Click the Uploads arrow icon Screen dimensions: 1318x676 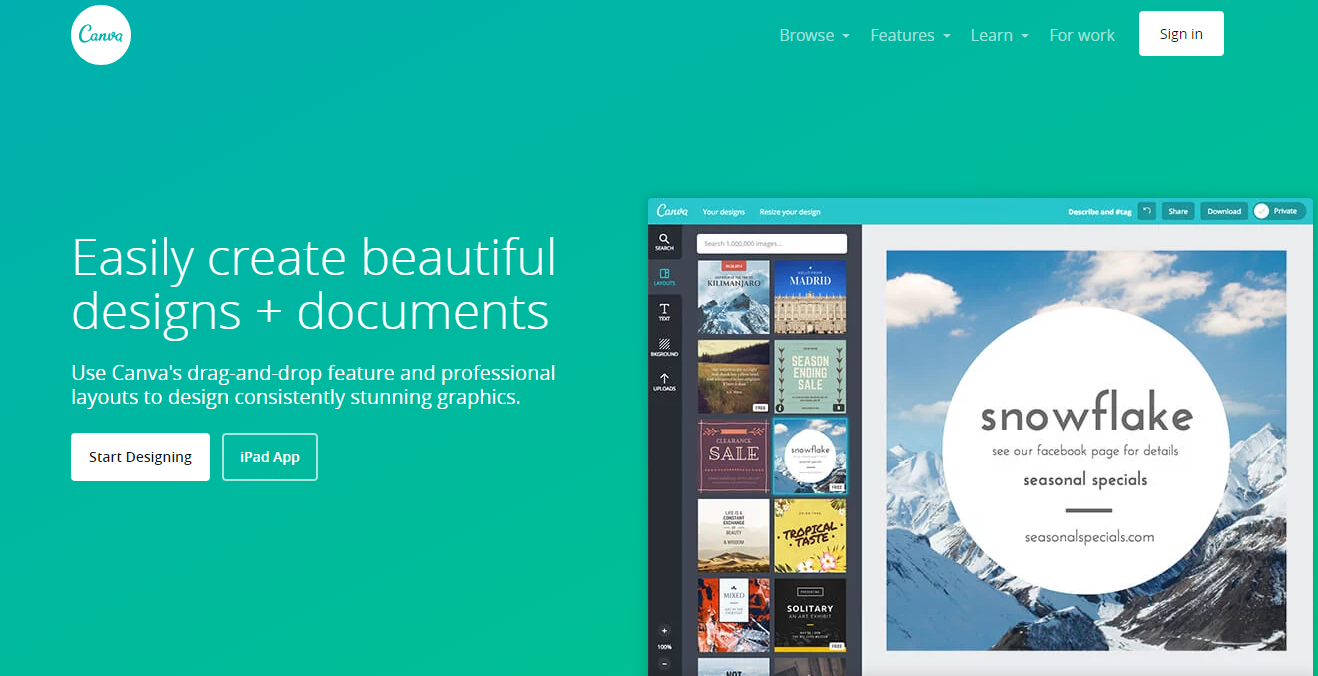pos(664,382)
